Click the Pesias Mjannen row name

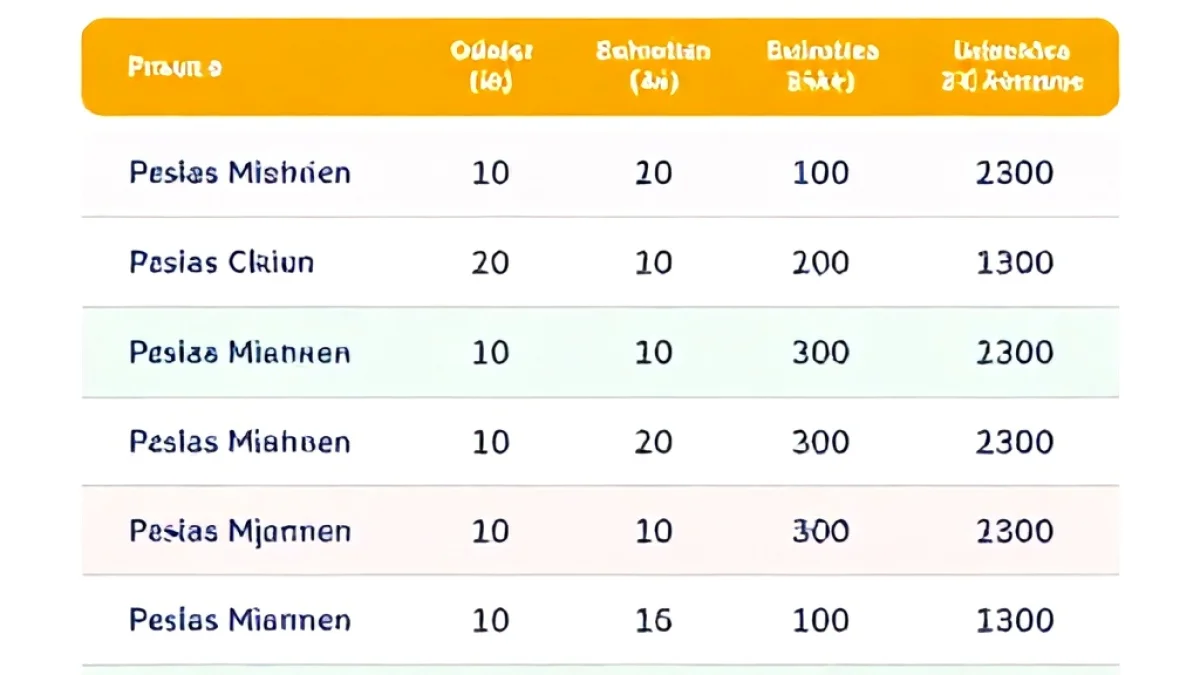pos(240,530)
